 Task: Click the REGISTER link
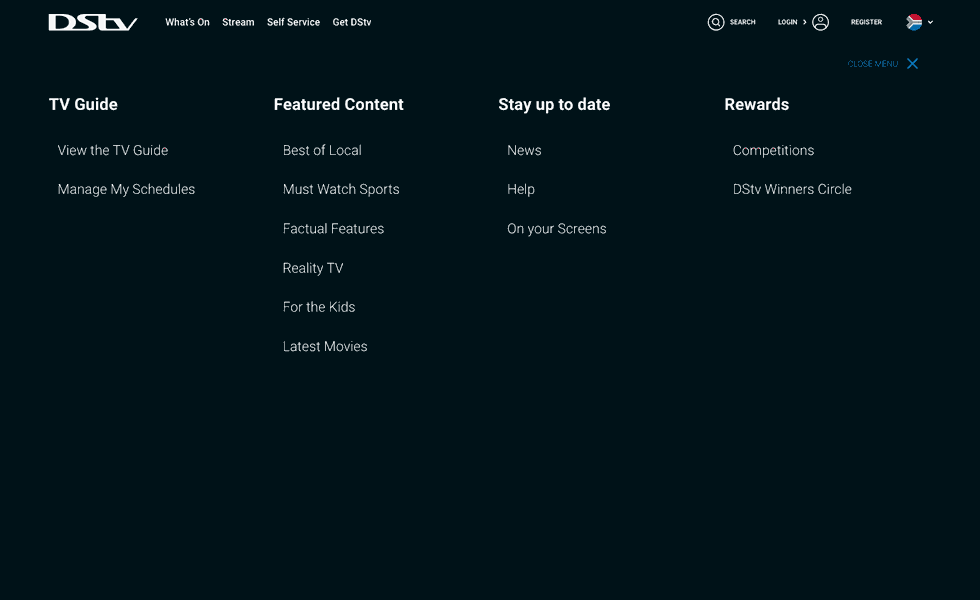(x=866, y=21)
